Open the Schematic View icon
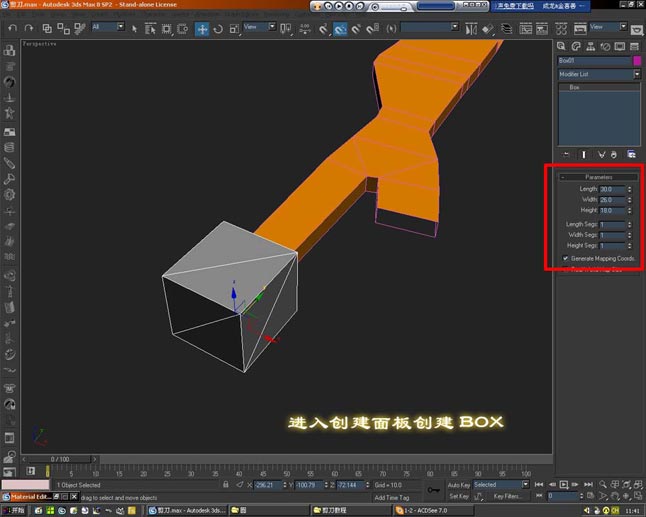The height and width of the screenshot is (517, 646). coord(542,29)
